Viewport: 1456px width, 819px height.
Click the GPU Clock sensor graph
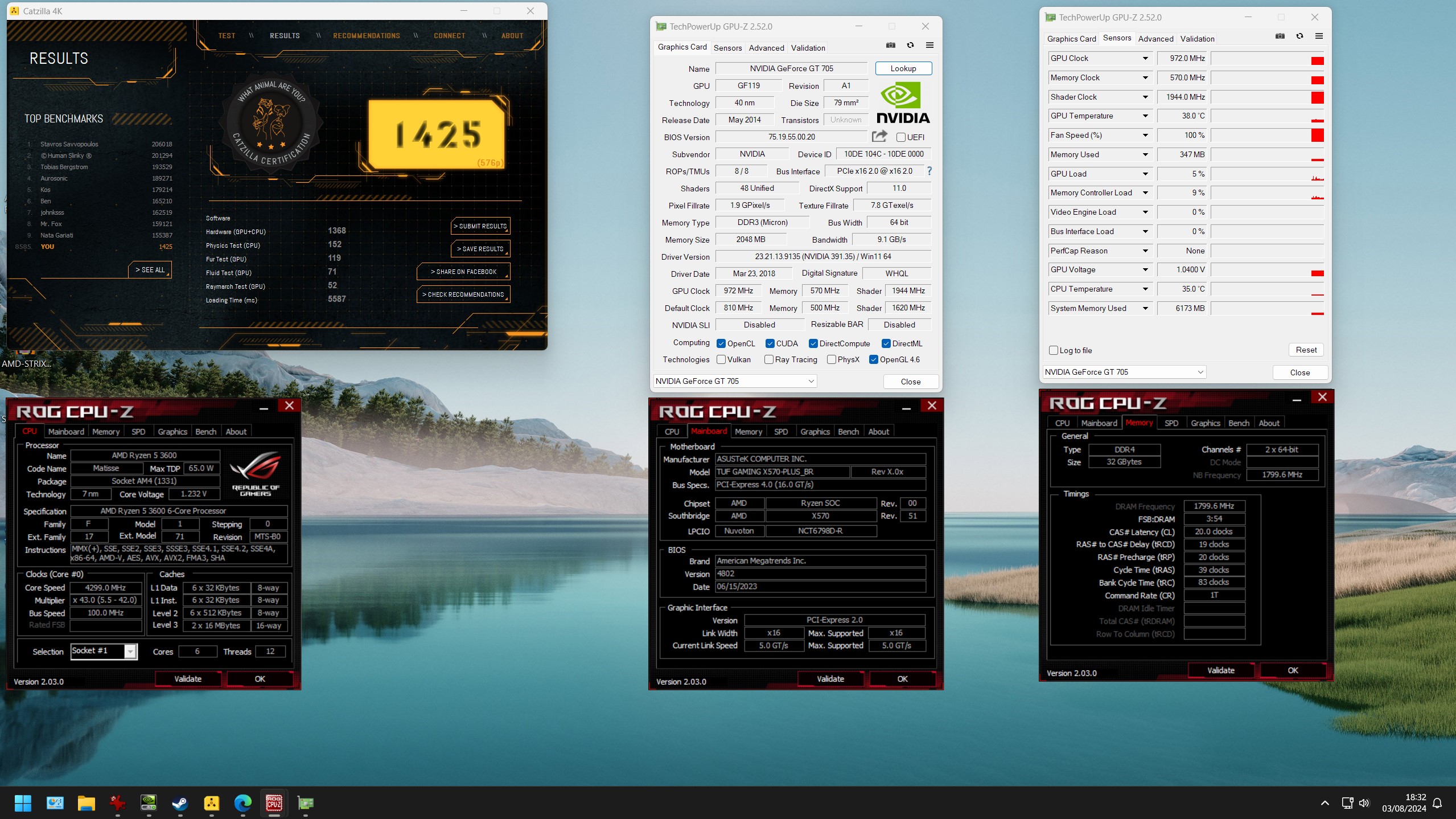(1267, 58)
